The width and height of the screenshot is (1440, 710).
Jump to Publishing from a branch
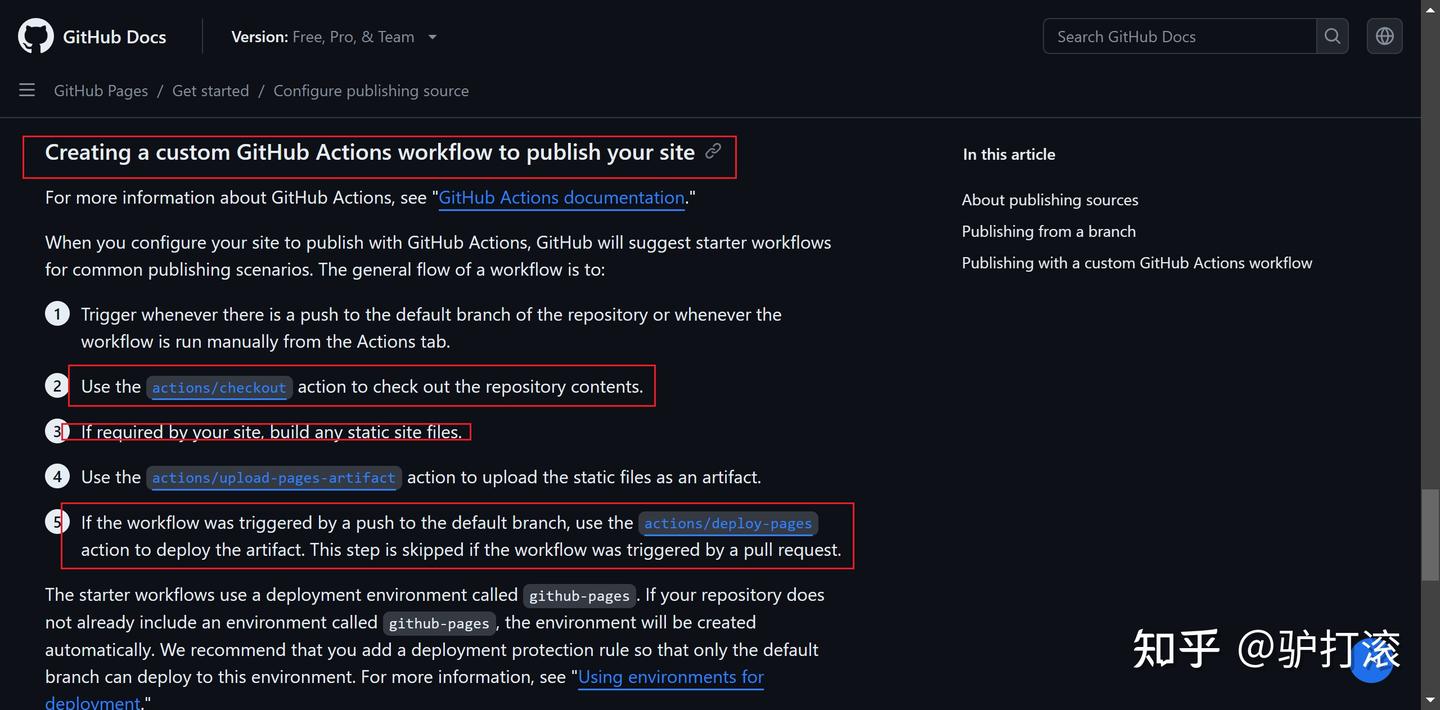1049,231
